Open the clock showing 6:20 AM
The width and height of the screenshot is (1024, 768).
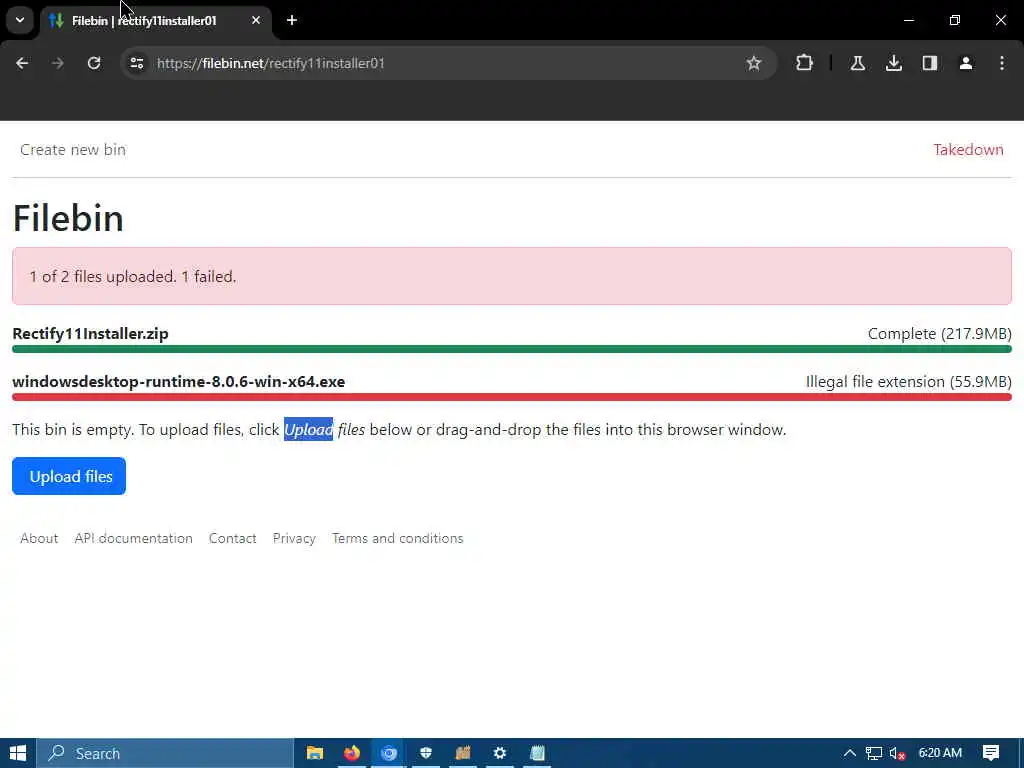940,753
